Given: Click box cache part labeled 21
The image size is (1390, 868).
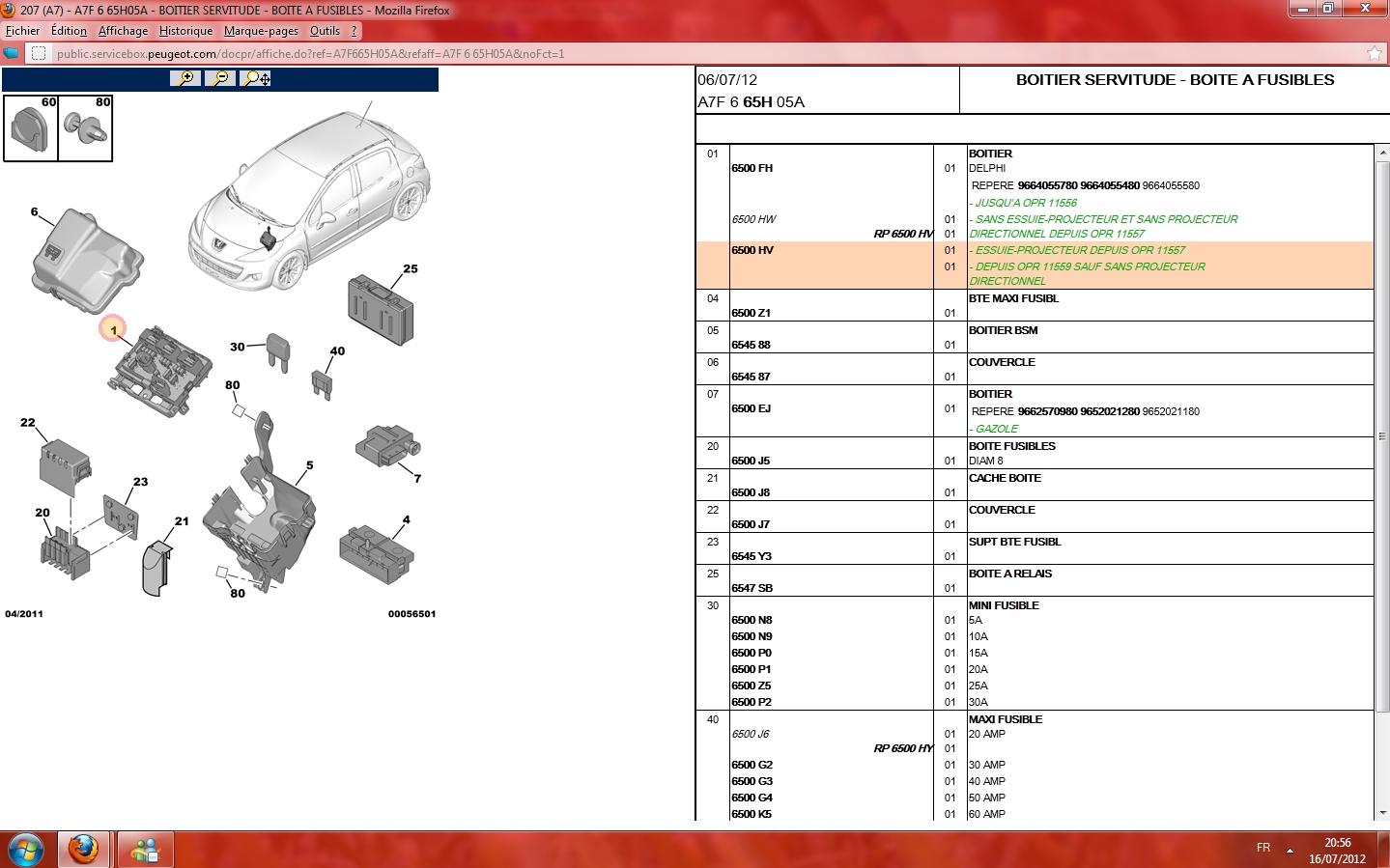Looking at the screenshot, I should click(156, 569).
